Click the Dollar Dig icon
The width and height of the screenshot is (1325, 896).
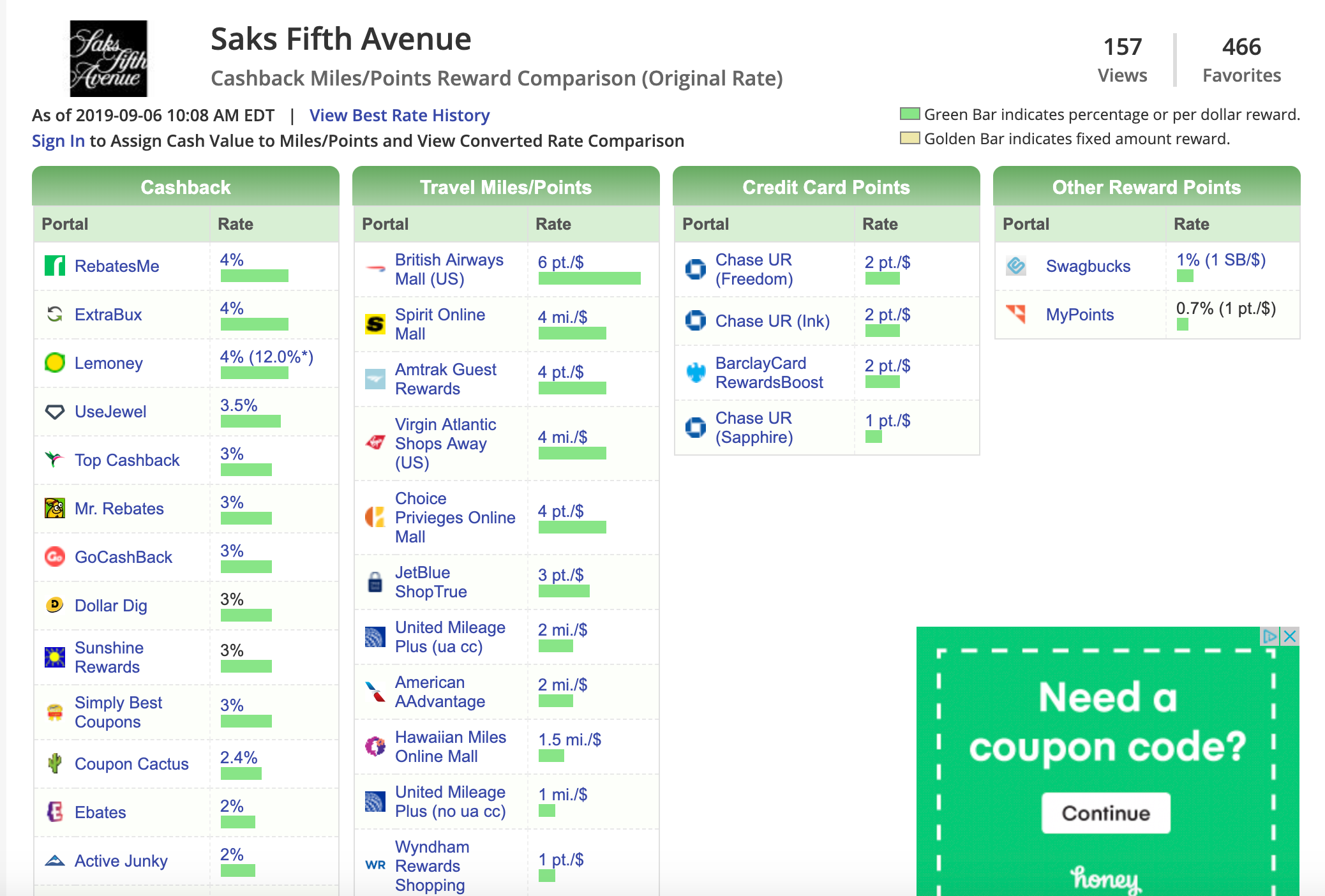tap(55, 605)
